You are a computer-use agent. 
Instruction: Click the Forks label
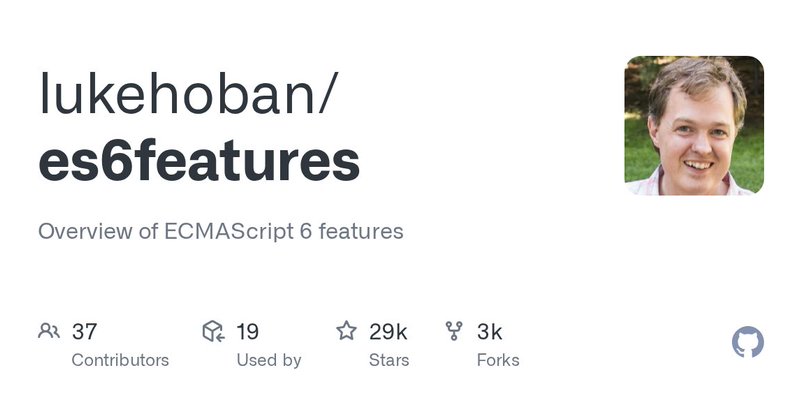(x=498, y=360)
